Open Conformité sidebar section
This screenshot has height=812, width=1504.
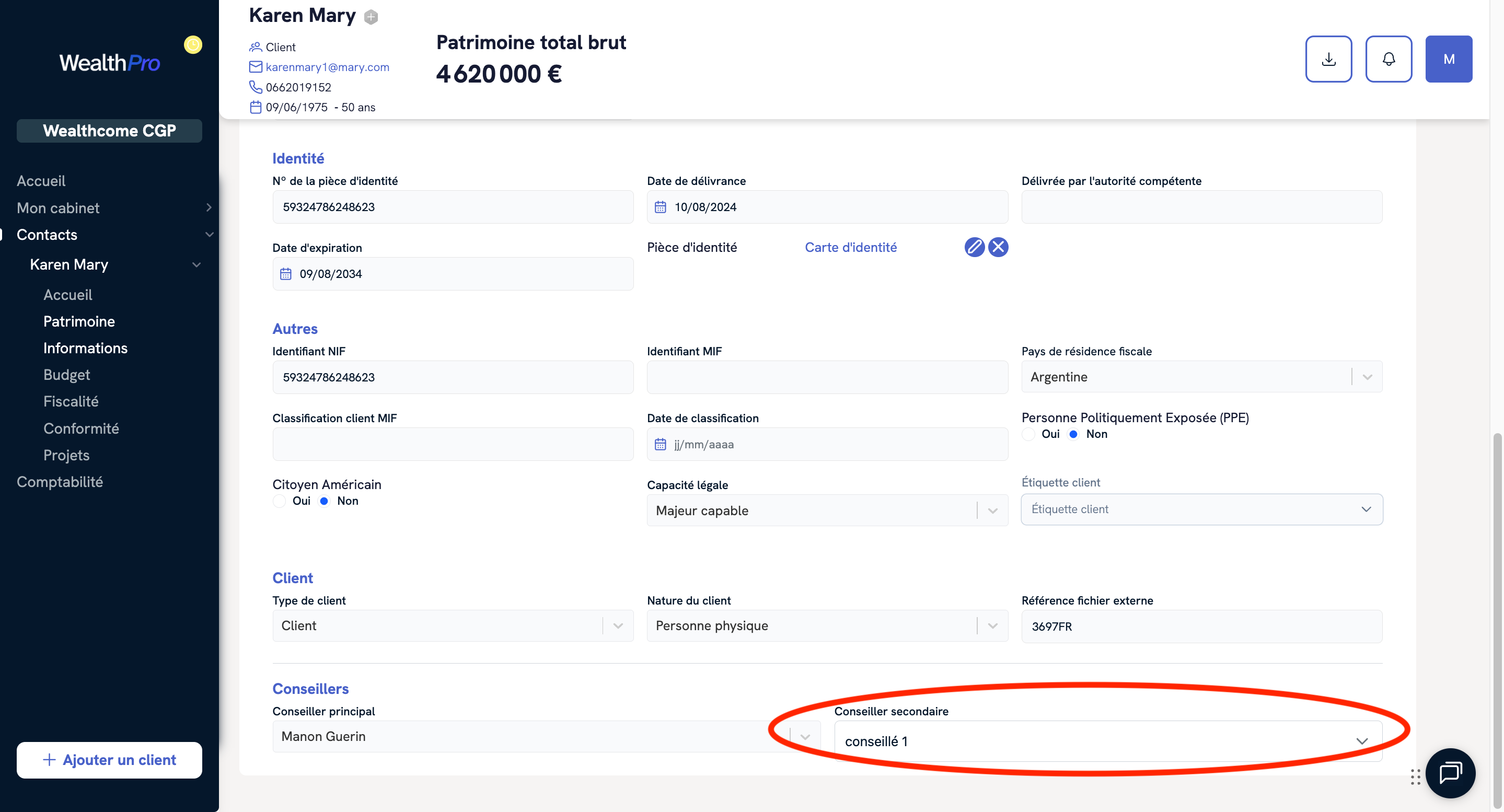(x=81, y=428)
